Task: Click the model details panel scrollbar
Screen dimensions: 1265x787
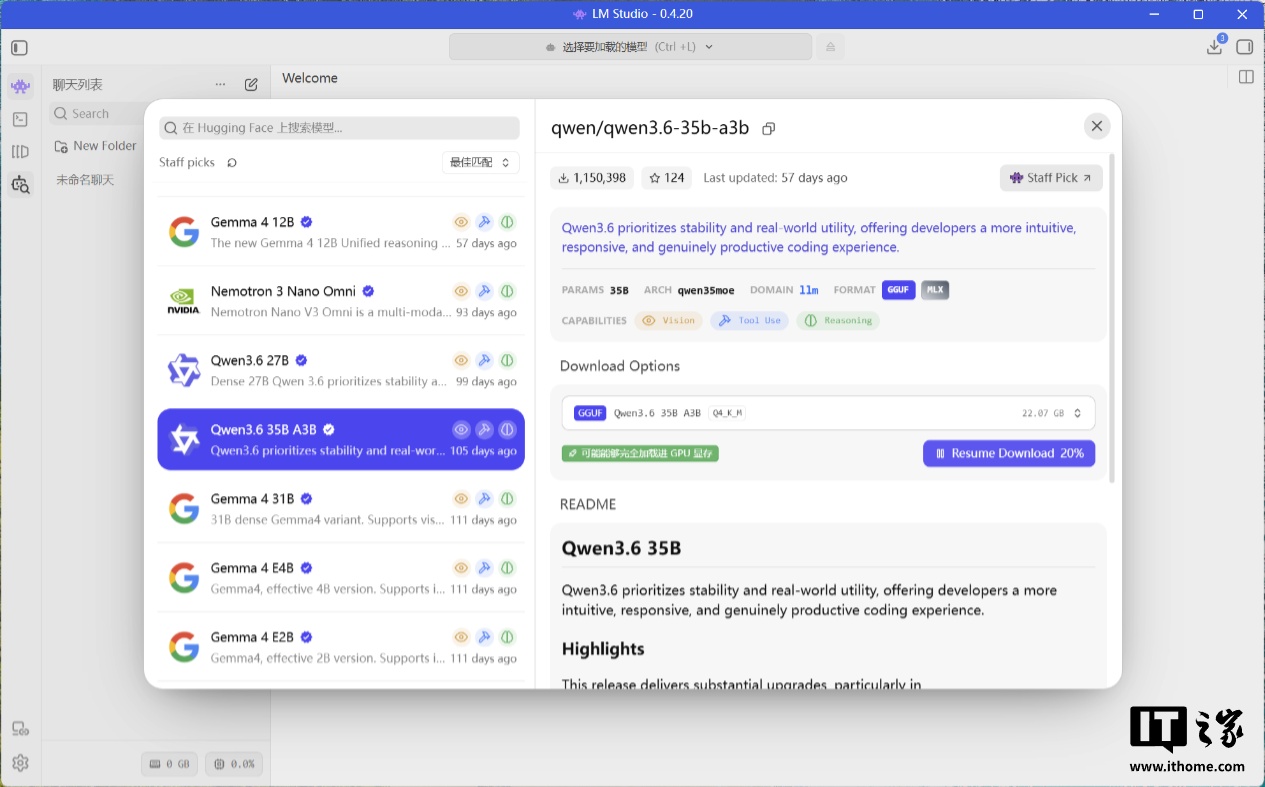Action: [1112, 320]
